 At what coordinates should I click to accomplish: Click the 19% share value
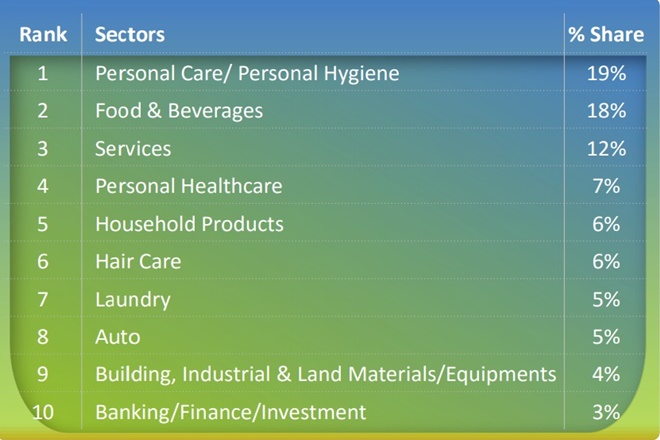606,73
